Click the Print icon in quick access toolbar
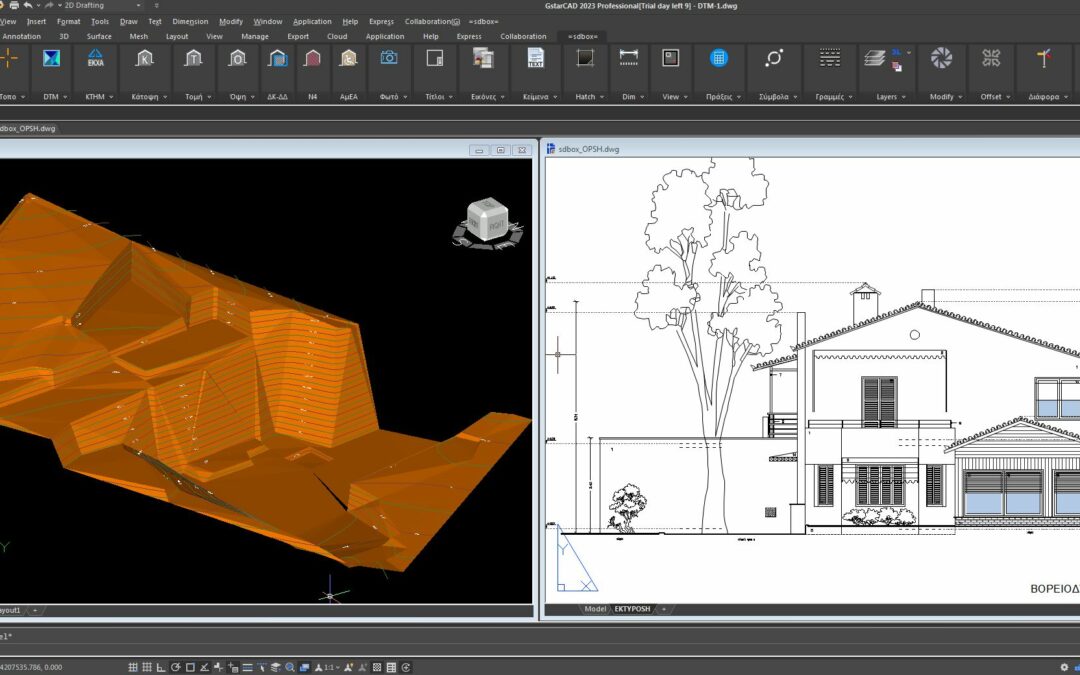This screenshot has width=1080, height=675. point(14,6)
